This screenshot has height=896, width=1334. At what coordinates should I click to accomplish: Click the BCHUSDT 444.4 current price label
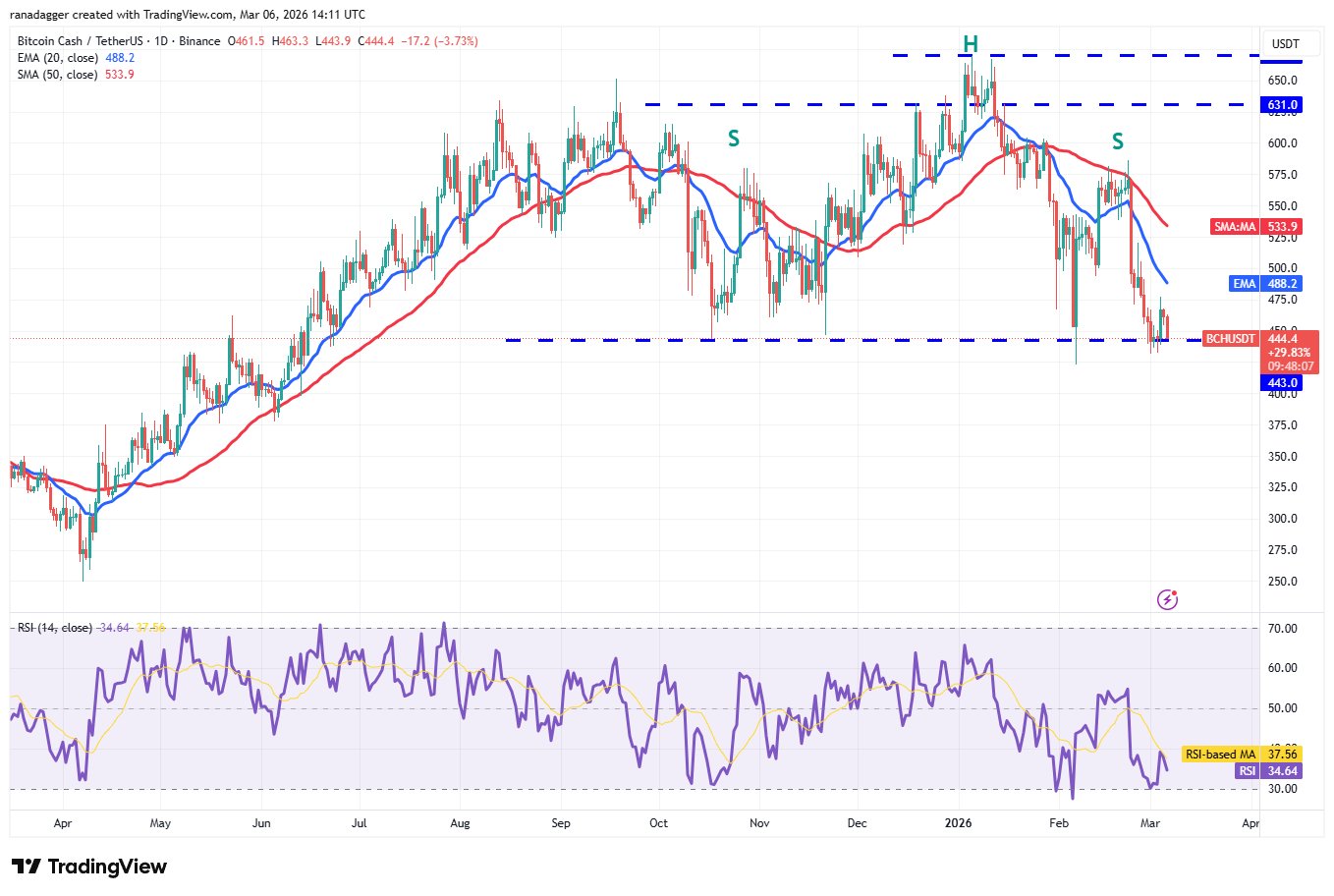pos(1260,339)
